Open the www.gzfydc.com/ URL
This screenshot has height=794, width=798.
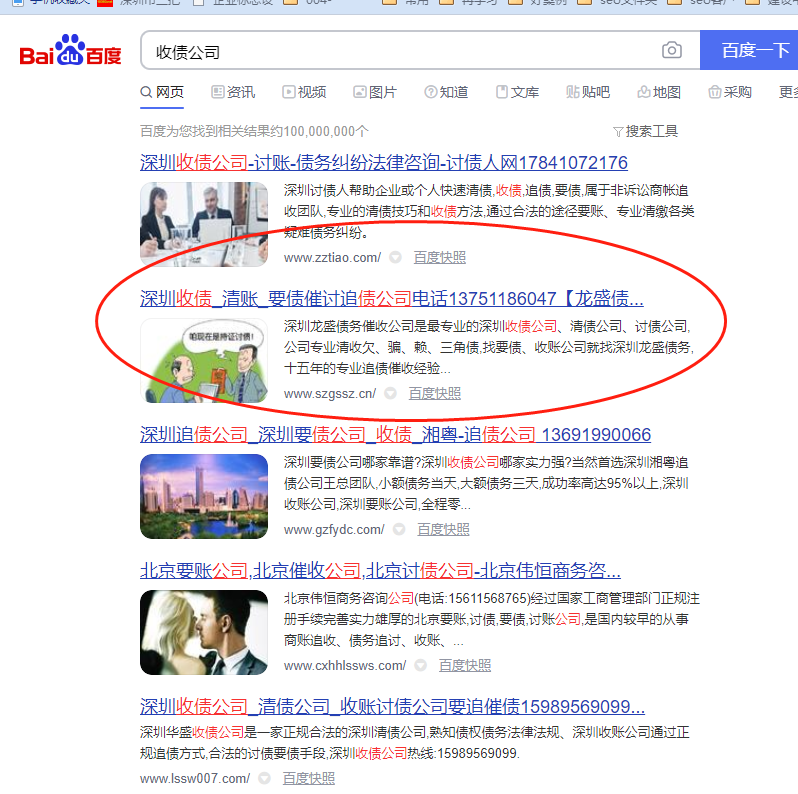pyautogui.click(x=334, y=530)
